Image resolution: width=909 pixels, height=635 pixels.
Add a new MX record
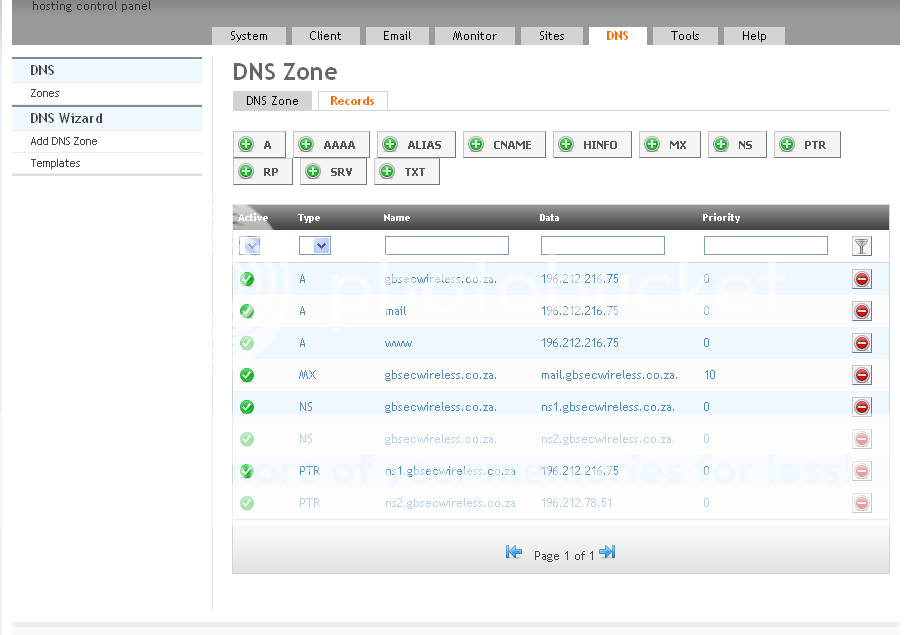click(x=669, y=144)
